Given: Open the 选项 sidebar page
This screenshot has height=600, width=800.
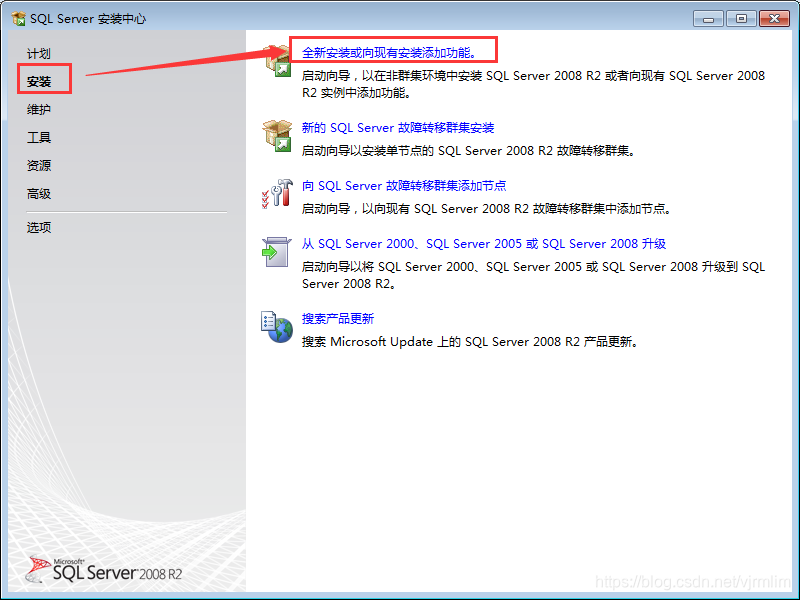Looking at the screenshot, I should pyautogui.click(x=39, y=228).
